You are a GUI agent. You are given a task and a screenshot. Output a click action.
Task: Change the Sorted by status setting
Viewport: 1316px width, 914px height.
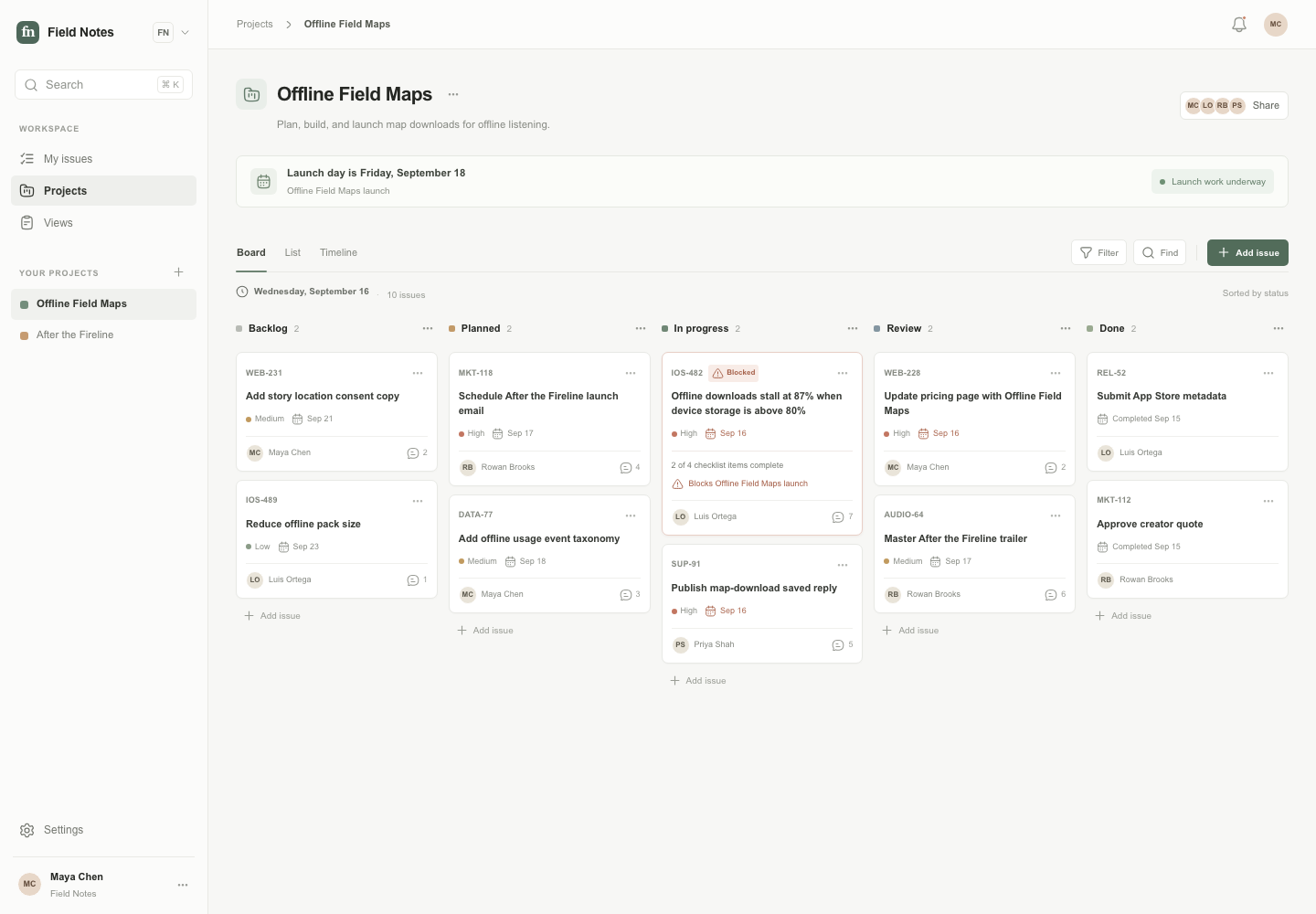click(1256, 293)
